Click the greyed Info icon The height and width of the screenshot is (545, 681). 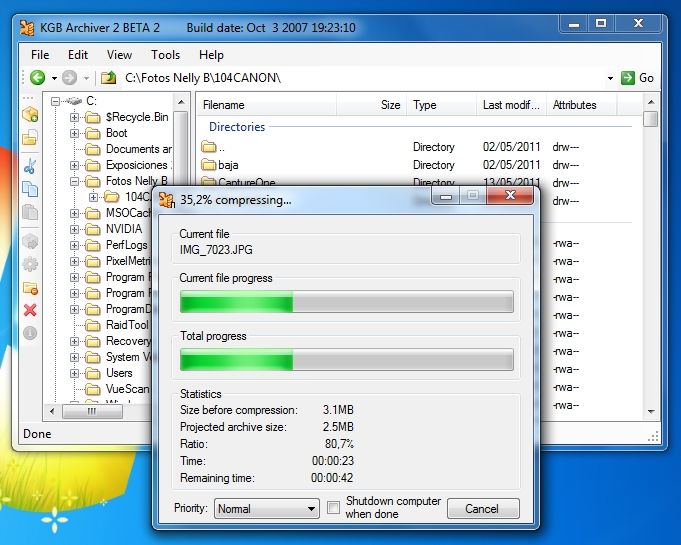pyautogui.click(x=30, y=333)
